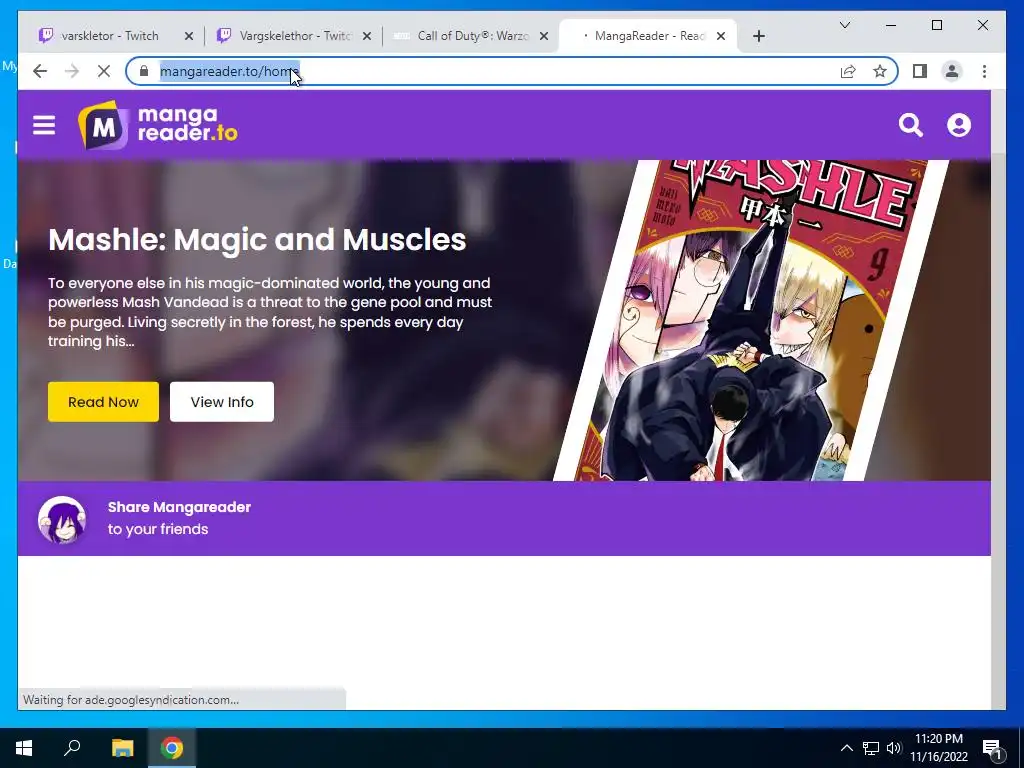
Task: Open the MangaReader user profile icon
Action: pyautogui.click(x=959, y=125)
